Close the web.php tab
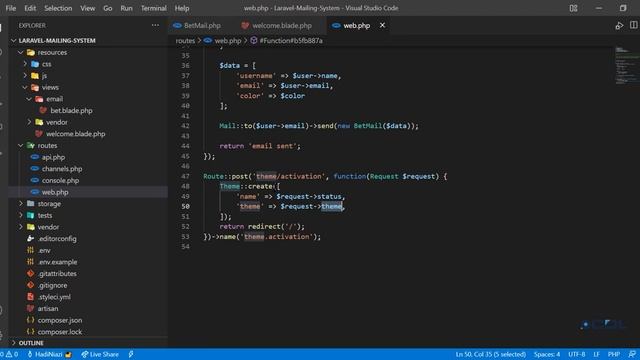Screen dimensions: 640x360 382,25
